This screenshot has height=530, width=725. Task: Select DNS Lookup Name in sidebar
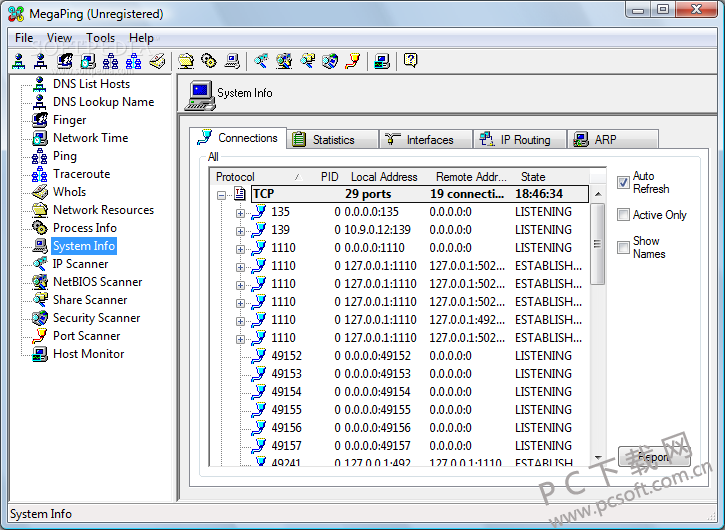point(103,102)
